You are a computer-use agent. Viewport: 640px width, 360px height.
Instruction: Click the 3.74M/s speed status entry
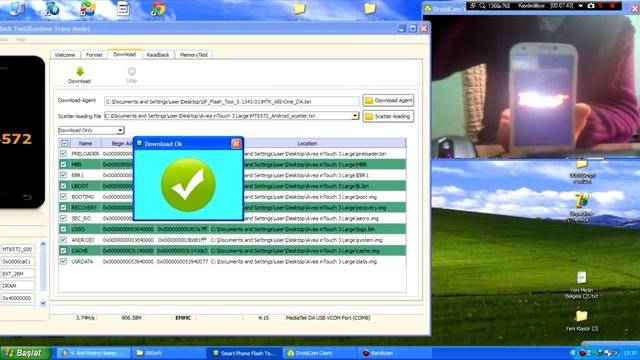point(85,318)
